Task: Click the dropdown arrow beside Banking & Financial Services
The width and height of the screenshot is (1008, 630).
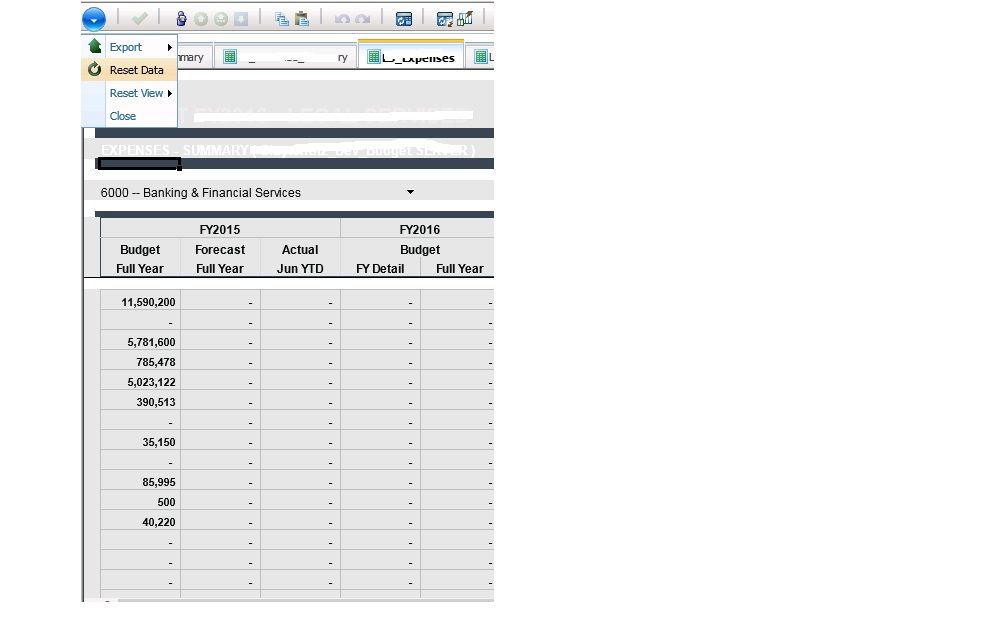Action: click(x=410, y=192)
